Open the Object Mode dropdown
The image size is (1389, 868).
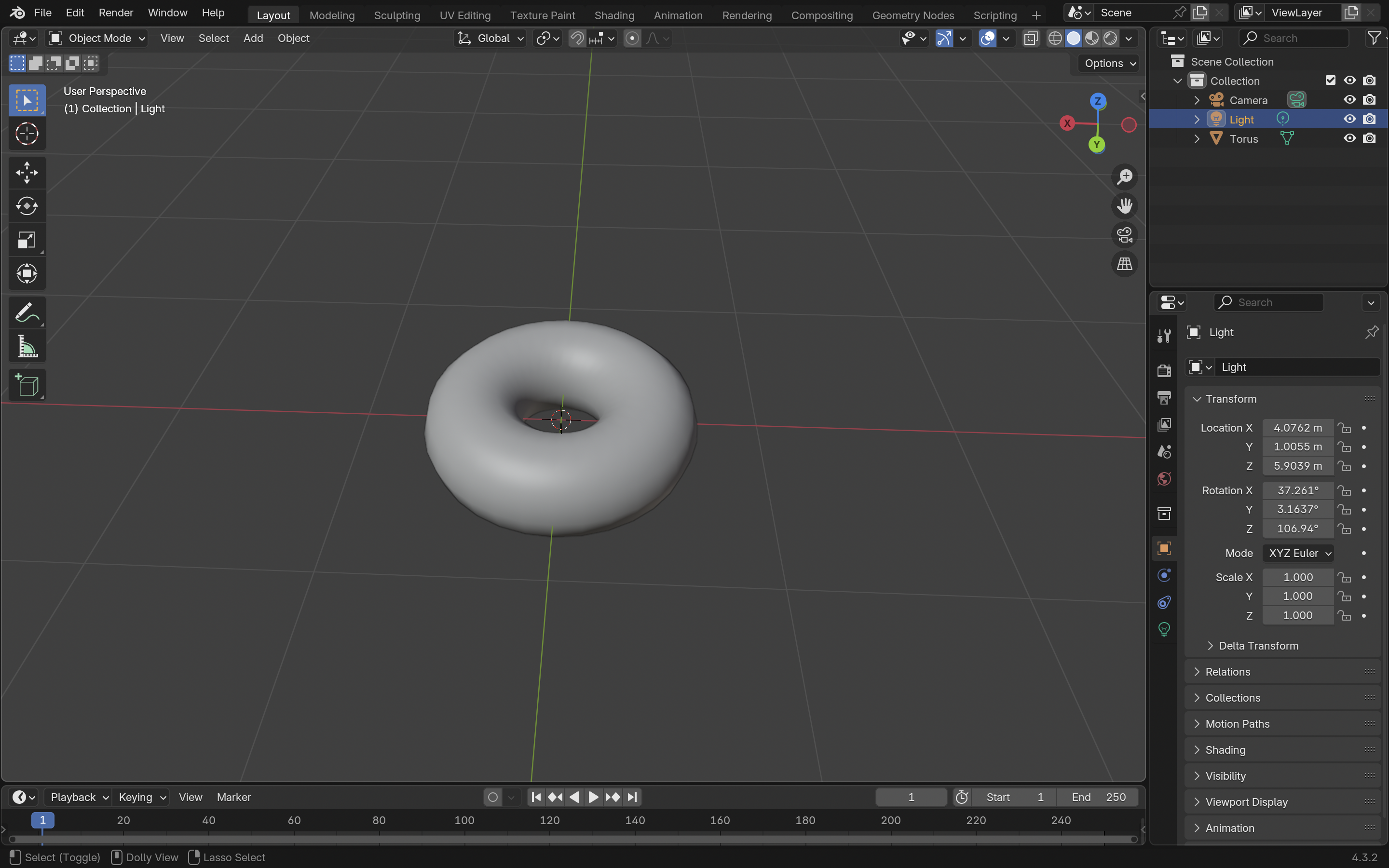[96, 39]
